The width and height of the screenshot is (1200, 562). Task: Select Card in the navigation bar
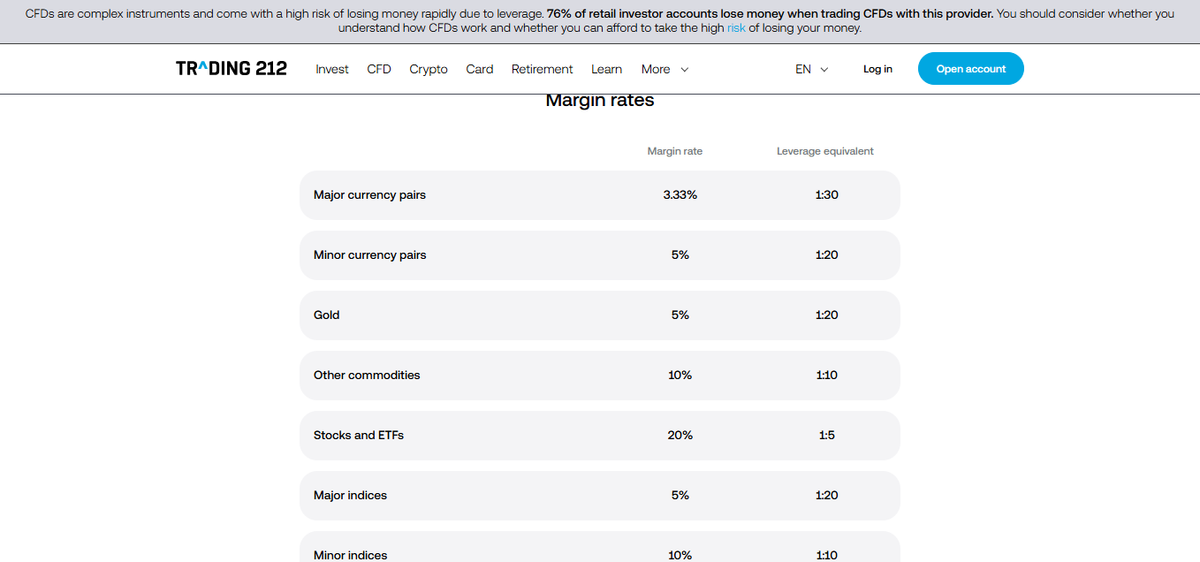point(479,69)
